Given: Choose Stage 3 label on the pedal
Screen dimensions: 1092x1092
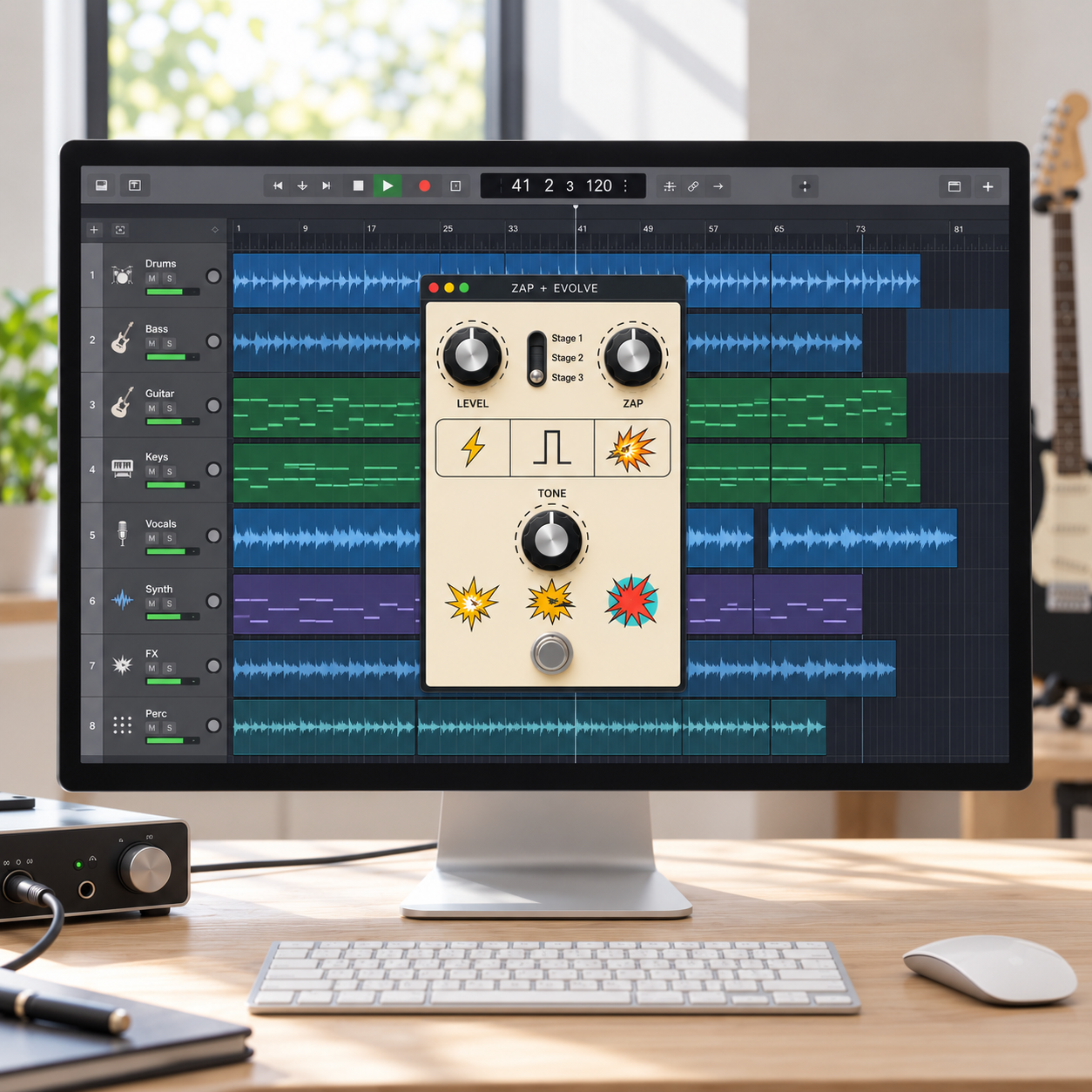Looking at the screenshot, I should pyautogui.click(x=567, y=378).
